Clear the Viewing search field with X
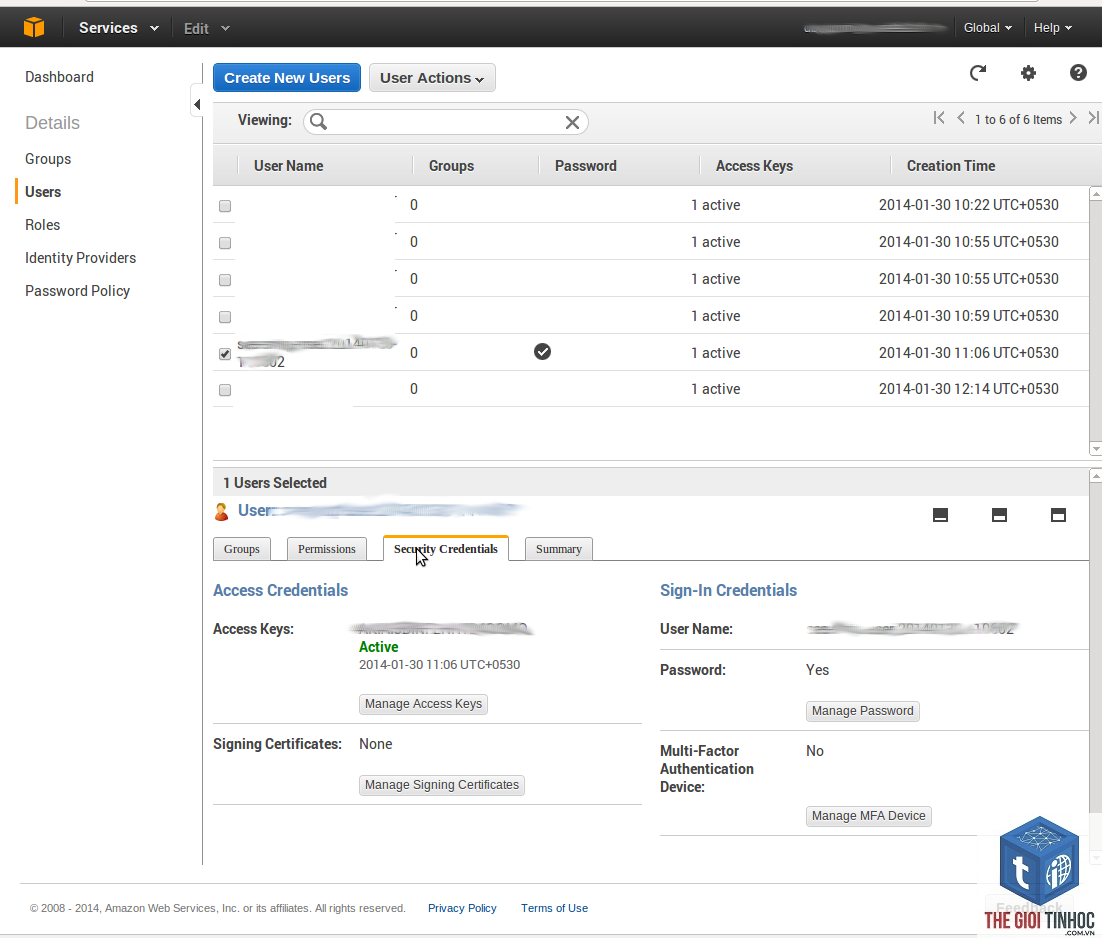Viewport: 1102px width, 938px height. tap(572, 122)
